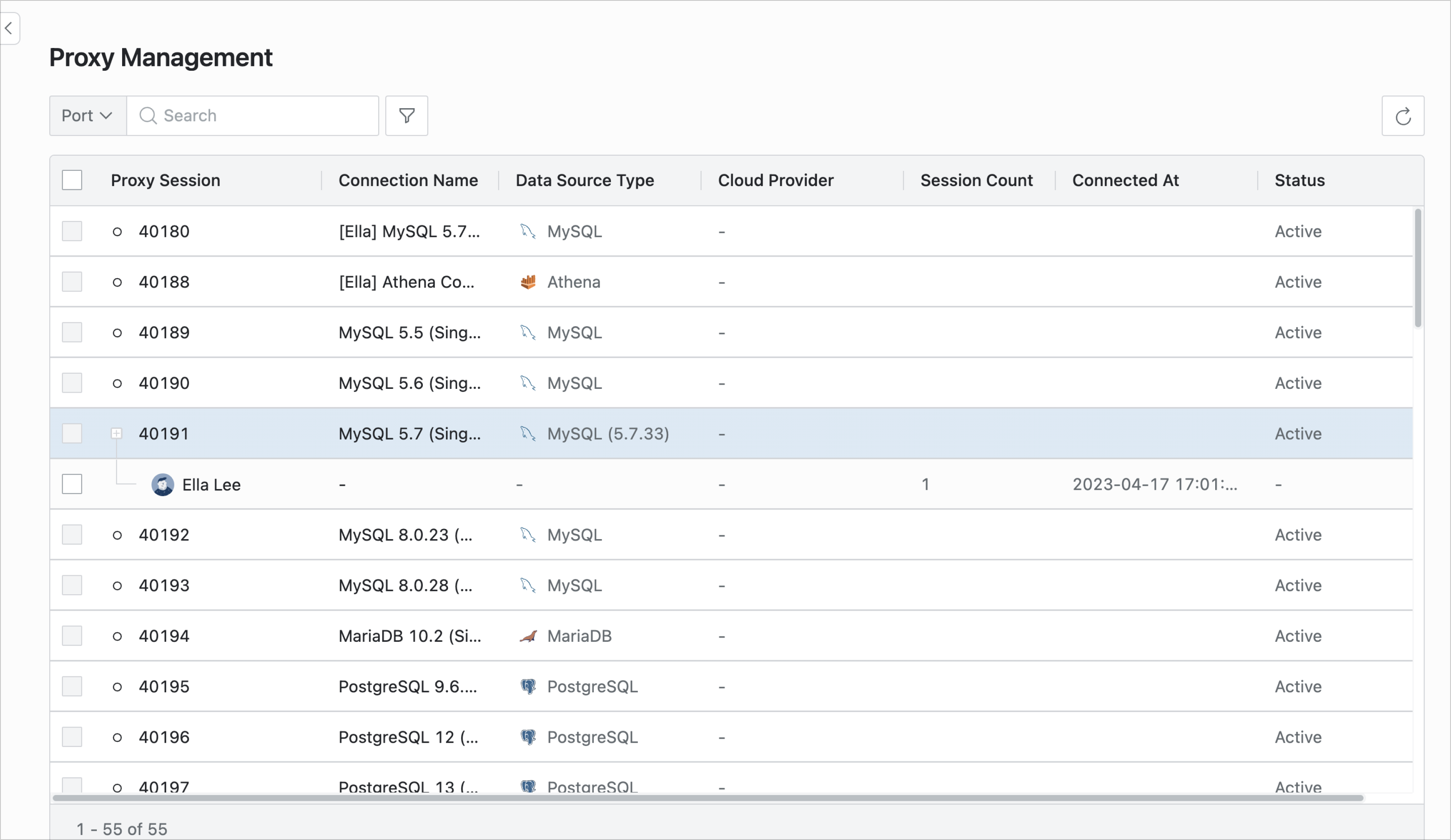Viewport: 1451px width, 840px height.
Task: Expand proxy session 40190
Action: pyautogui.click(x=117, y=383)
